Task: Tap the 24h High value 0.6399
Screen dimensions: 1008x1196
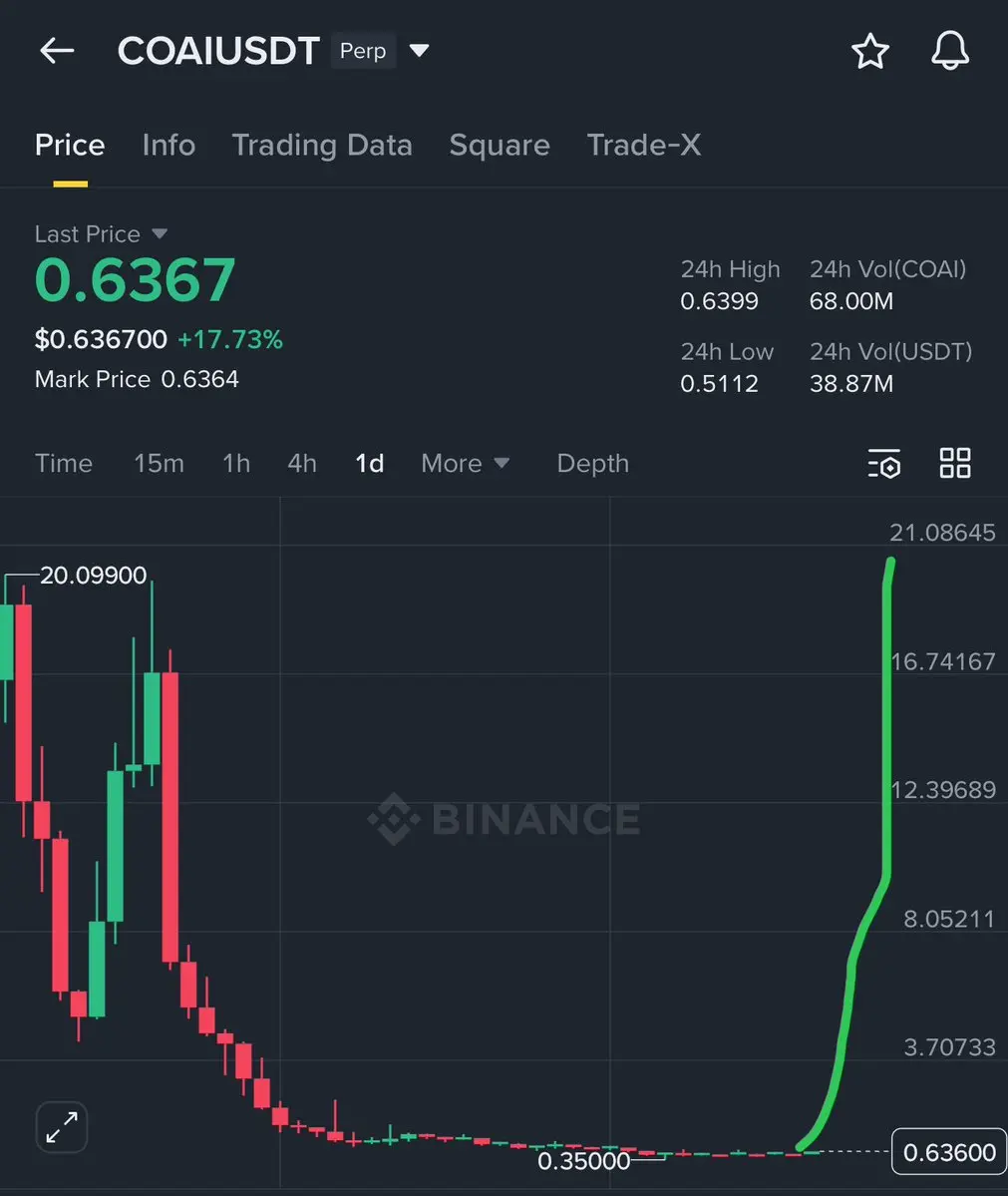Action: 719,301
